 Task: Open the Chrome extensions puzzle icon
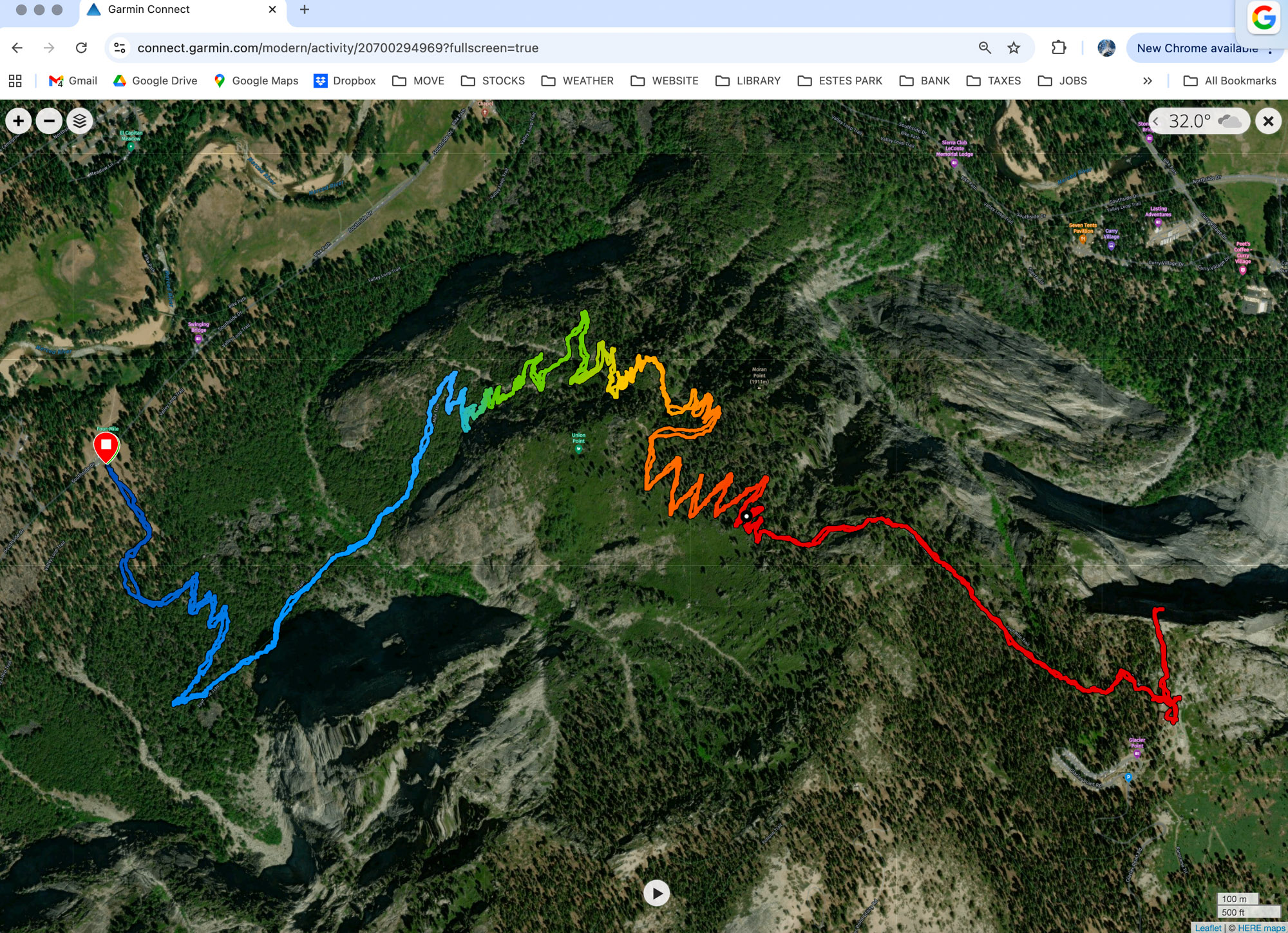tap(1059, 48)
